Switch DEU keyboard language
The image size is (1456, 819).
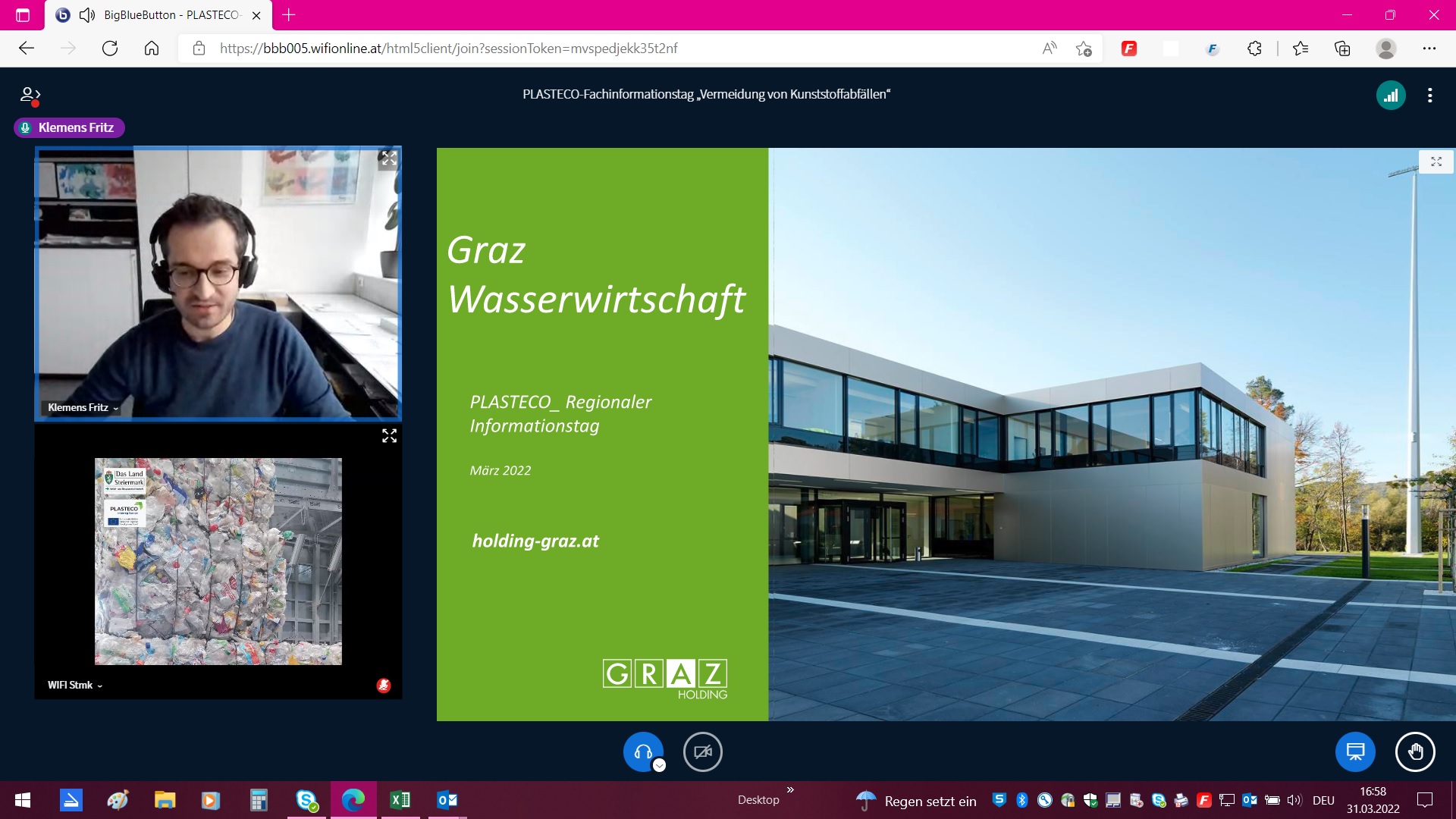coord(1323,800)
